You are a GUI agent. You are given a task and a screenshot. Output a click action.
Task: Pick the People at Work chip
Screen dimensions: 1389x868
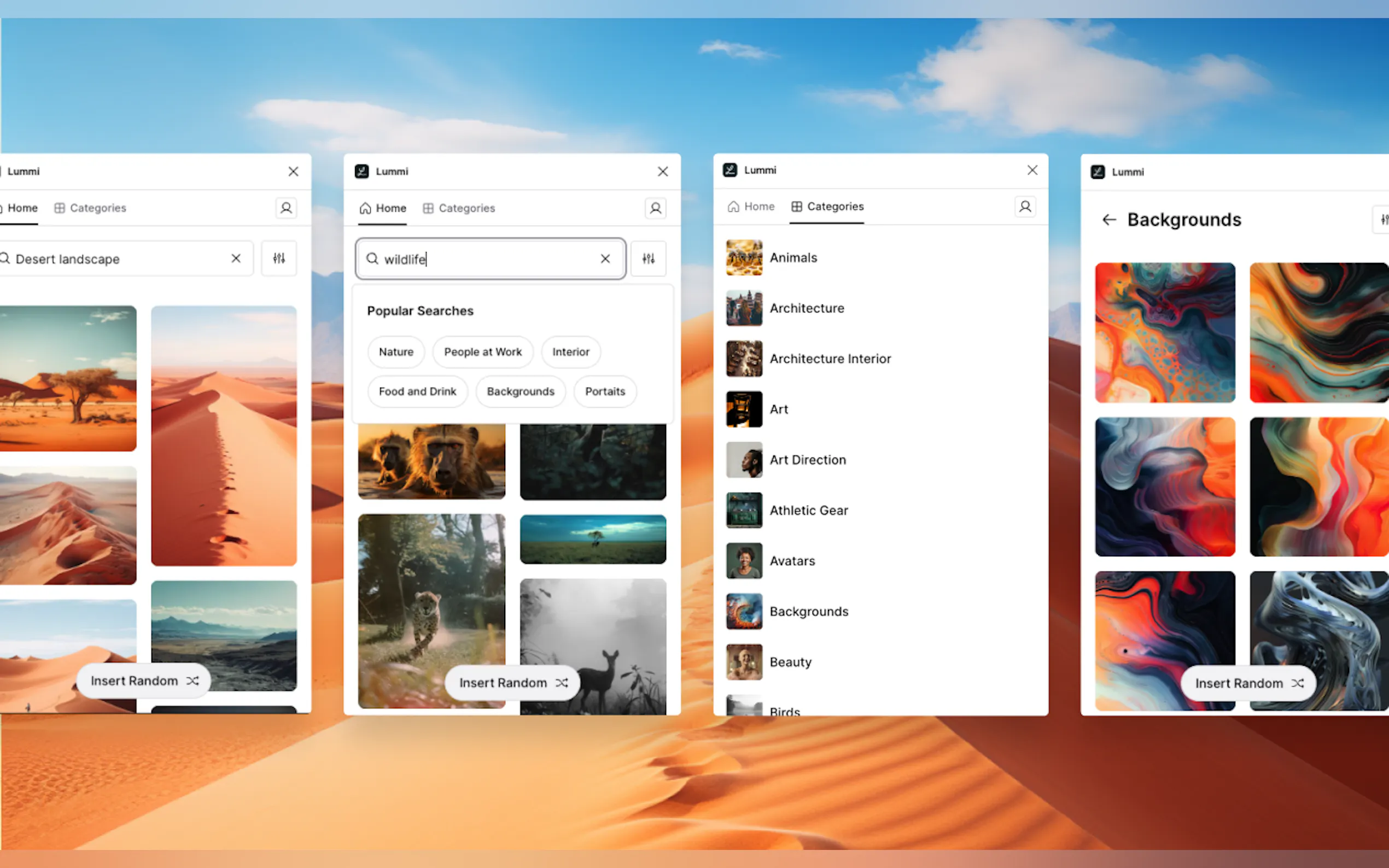[482, 352]
